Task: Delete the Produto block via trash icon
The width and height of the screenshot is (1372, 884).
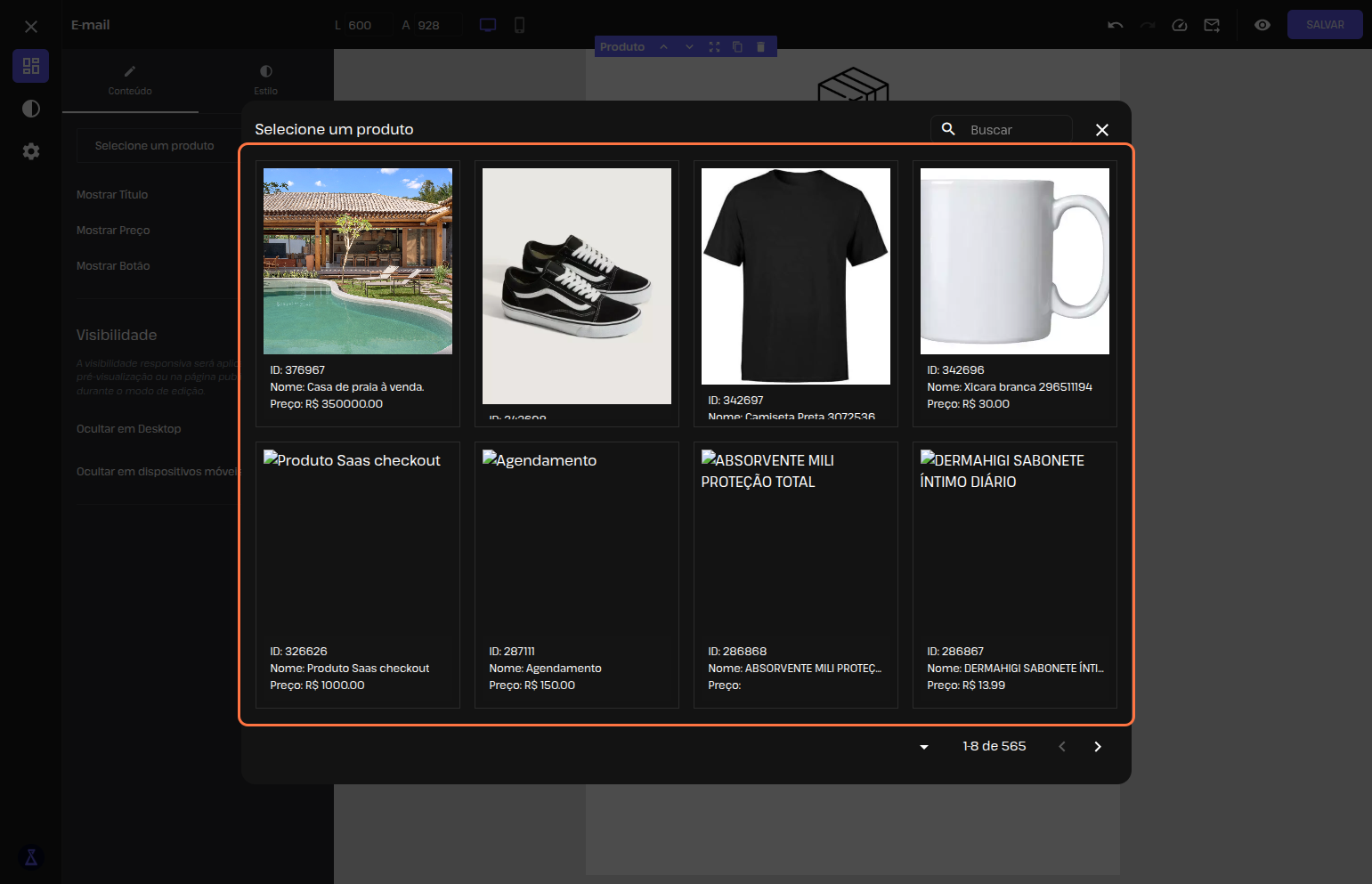Action: [760, 47]
